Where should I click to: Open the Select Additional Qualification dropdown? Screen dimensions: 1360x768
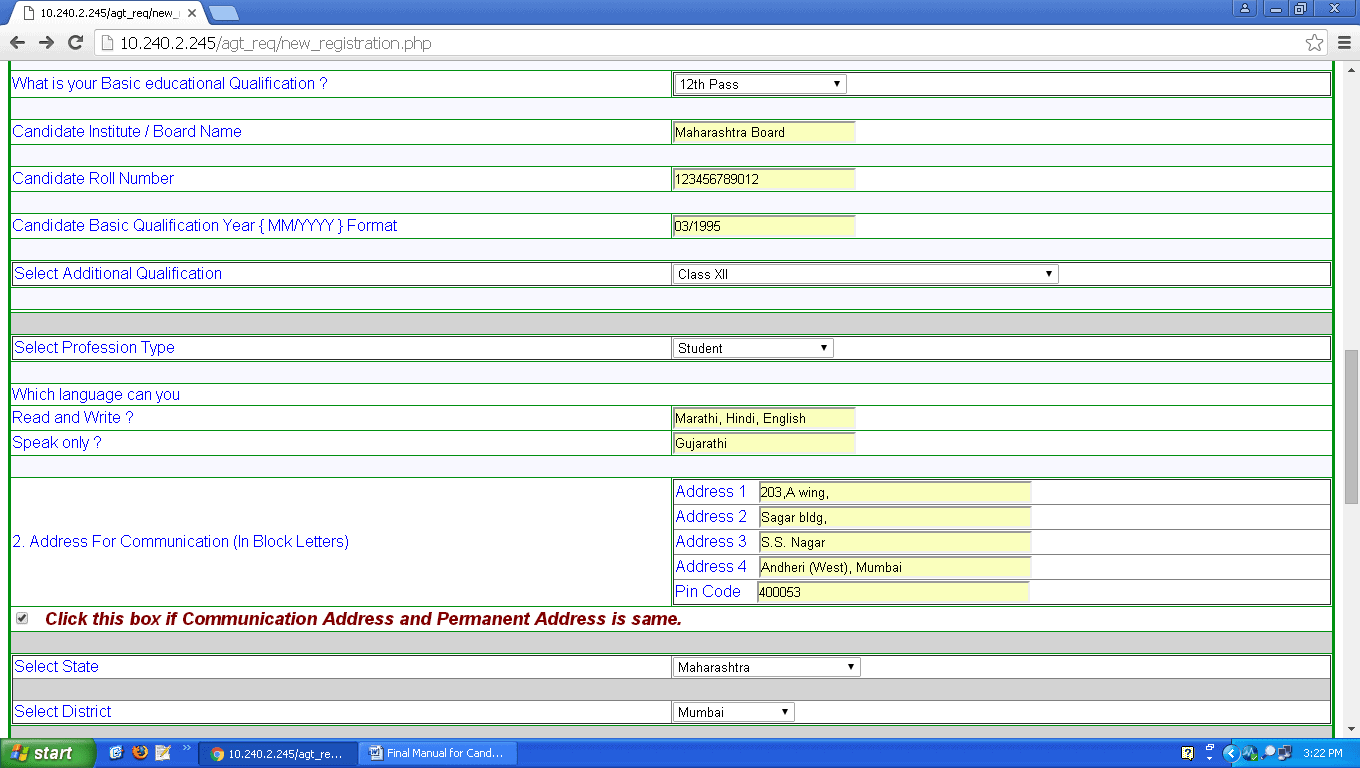coord(866,274)
